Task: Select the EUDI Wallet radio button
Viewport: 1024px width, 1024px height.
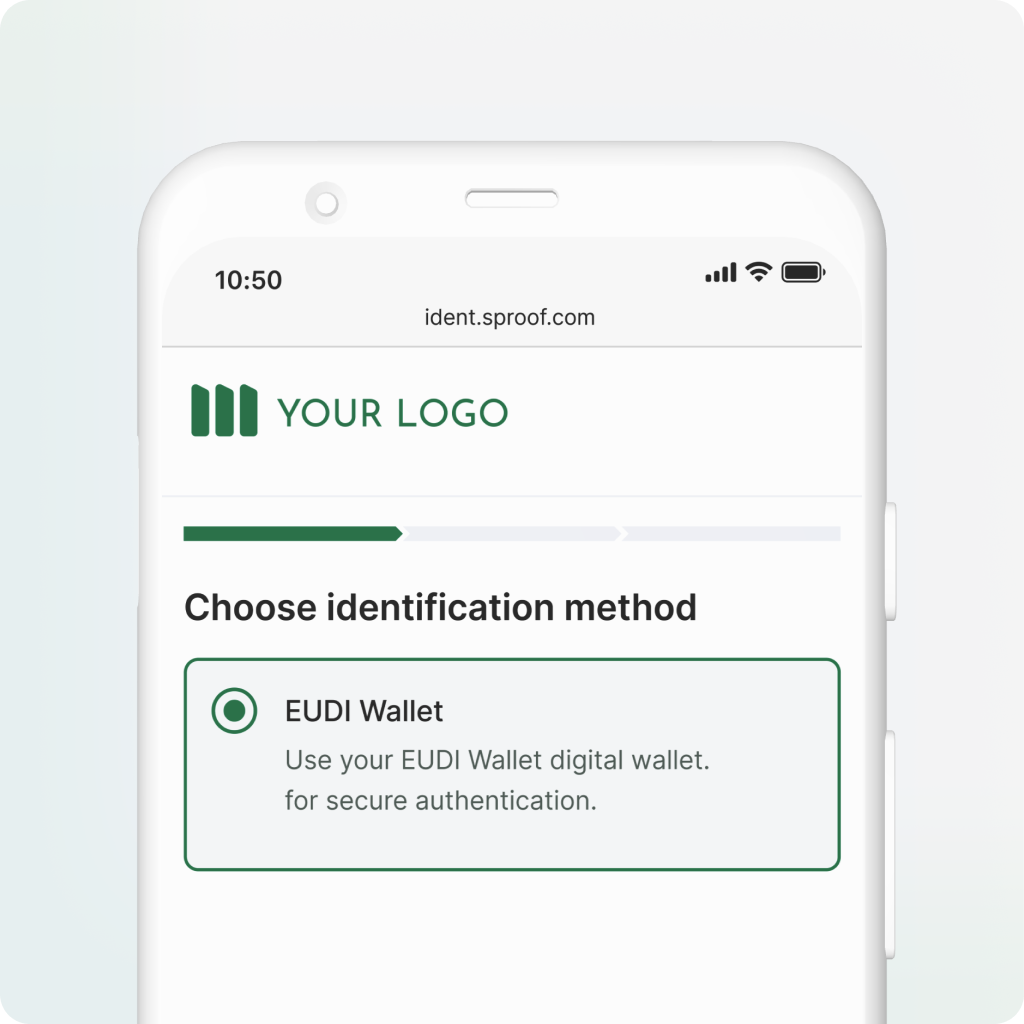Action: (234, 710)
